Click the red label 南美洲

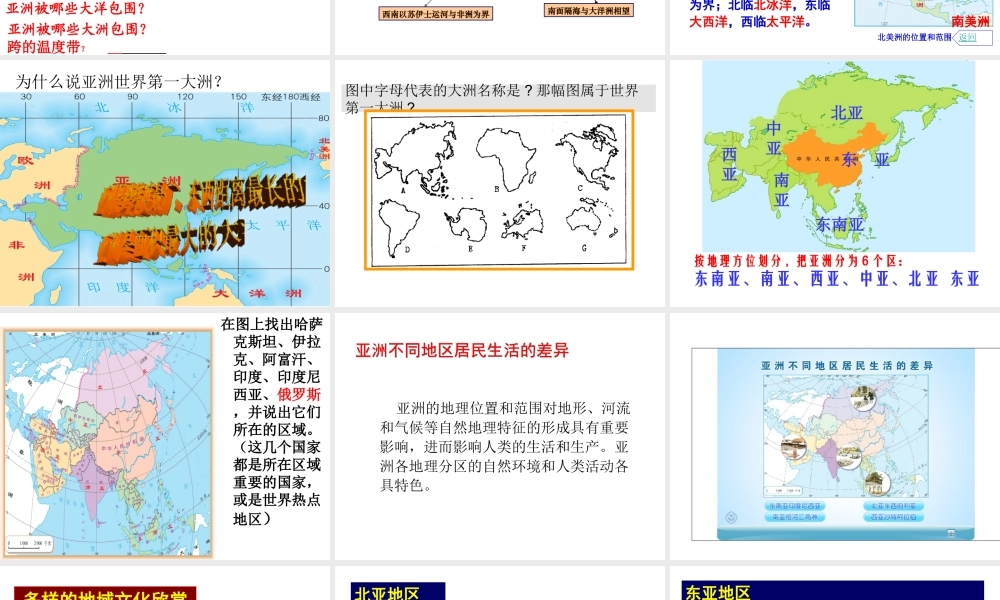(x=971, y=21)
